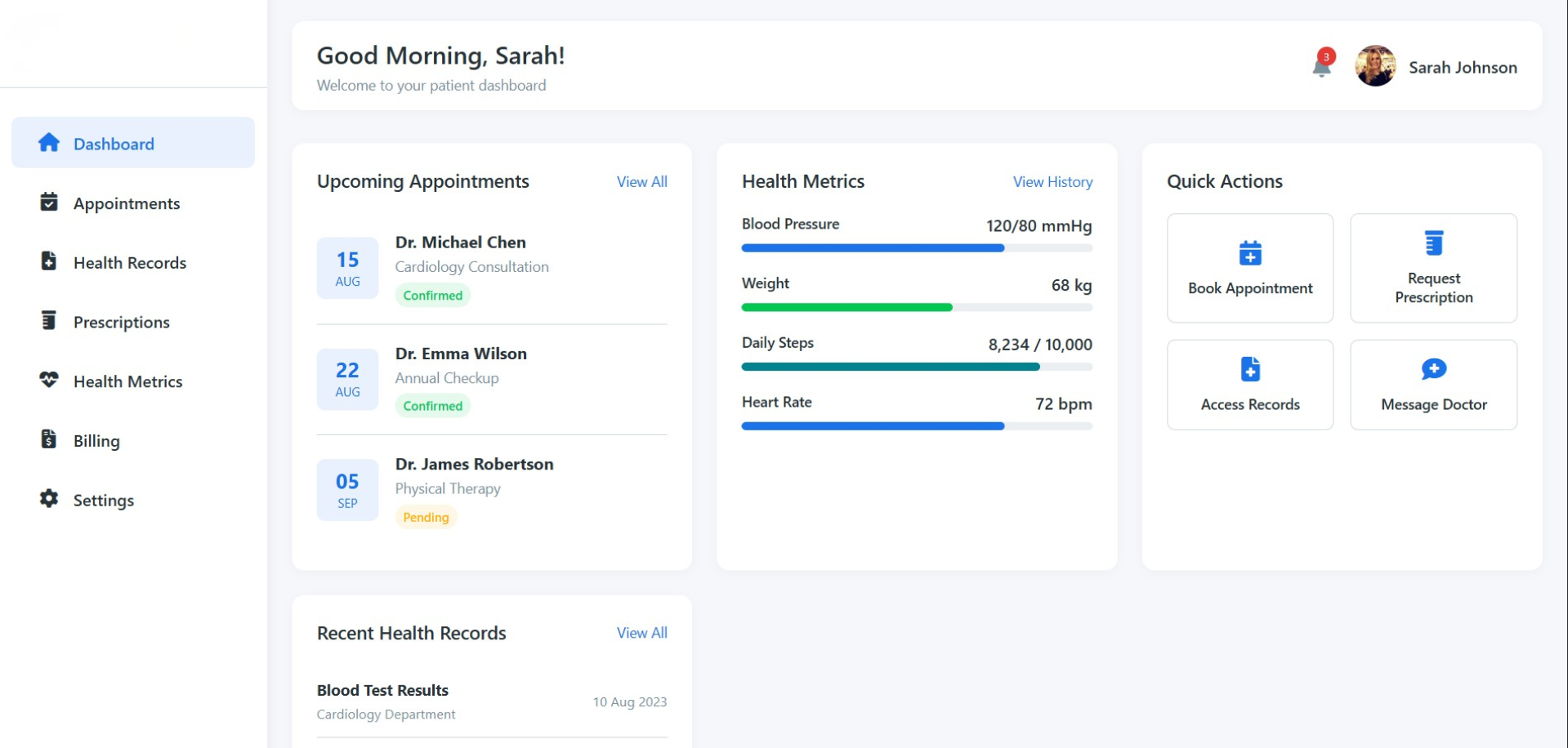This screenshot has width=1568, height=748.
Task: Select the Health Records sidebar icon
Action: (48, 261)
